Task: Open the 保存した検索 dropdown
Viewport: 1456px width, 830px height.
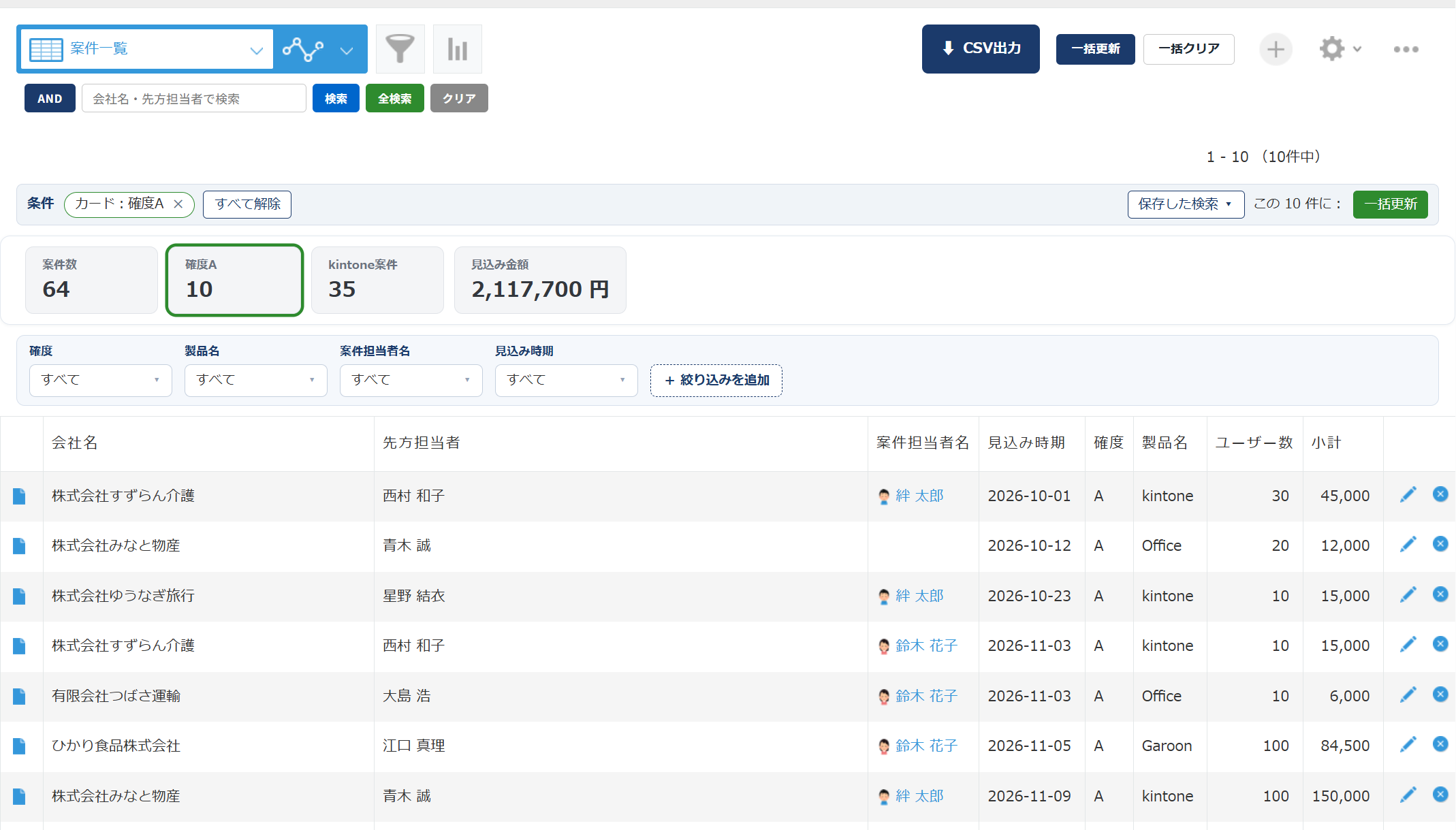Action: tap(1186, 204)
